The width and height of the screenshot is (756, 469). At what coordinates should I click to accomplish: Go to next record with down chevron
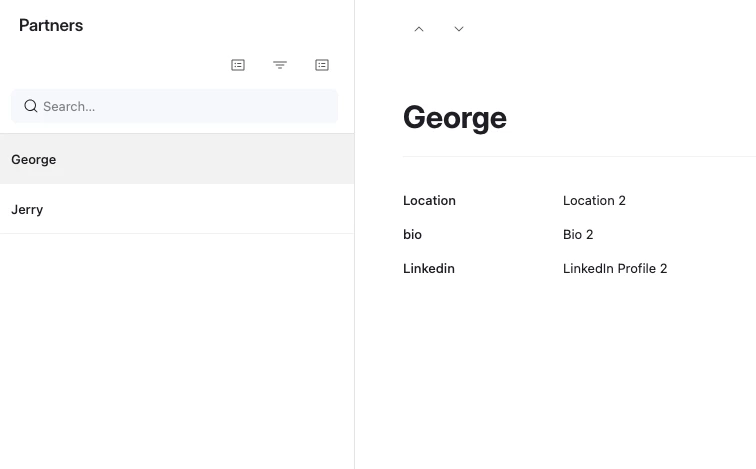[459, 29]
